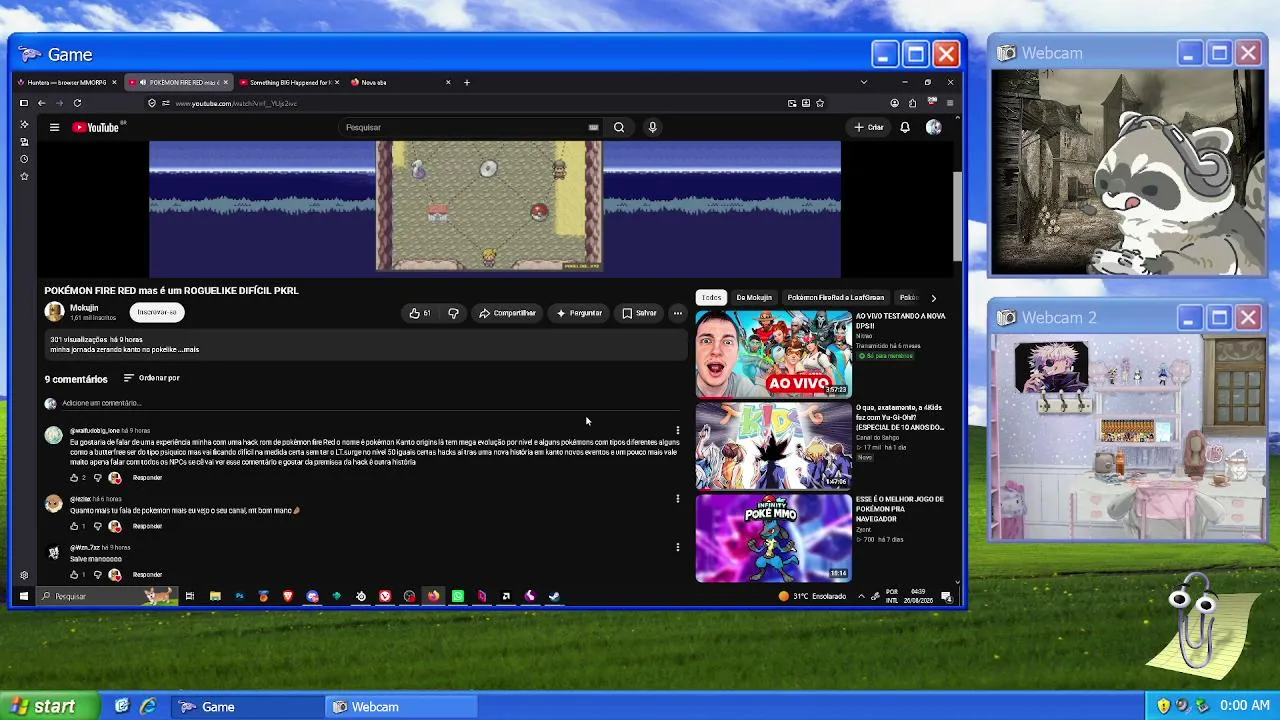Viewport: 1280px width, 720px height.
Task: Show more filter chips with the arrow
Action: (x=933, y=297)
